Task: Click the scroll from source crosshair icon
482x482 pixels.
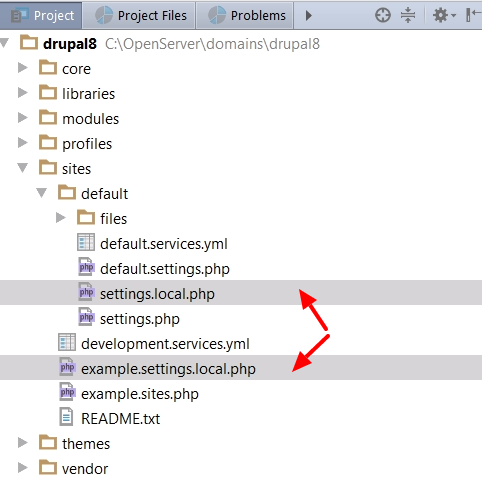Action: 383,15
